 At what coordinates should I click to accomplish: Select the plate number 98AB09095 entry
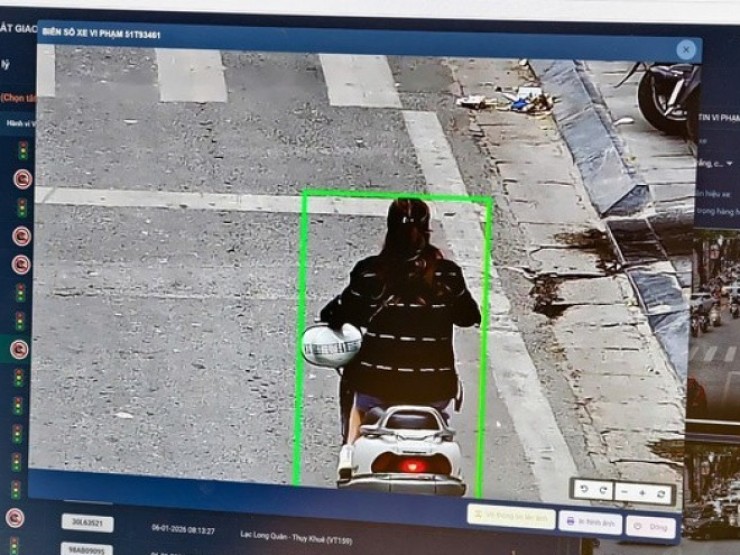click(87, 548)
